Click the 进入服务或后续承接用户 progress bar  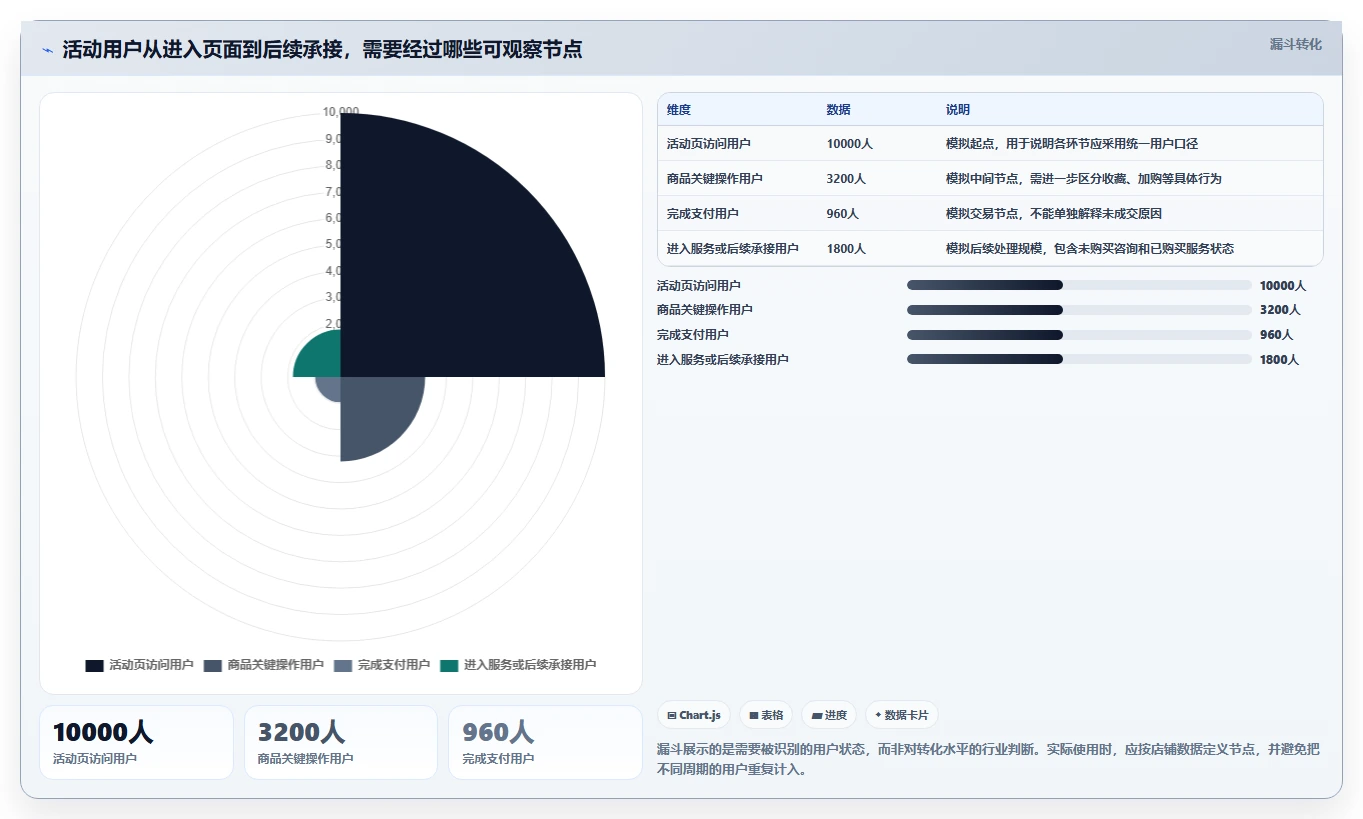1079,360
